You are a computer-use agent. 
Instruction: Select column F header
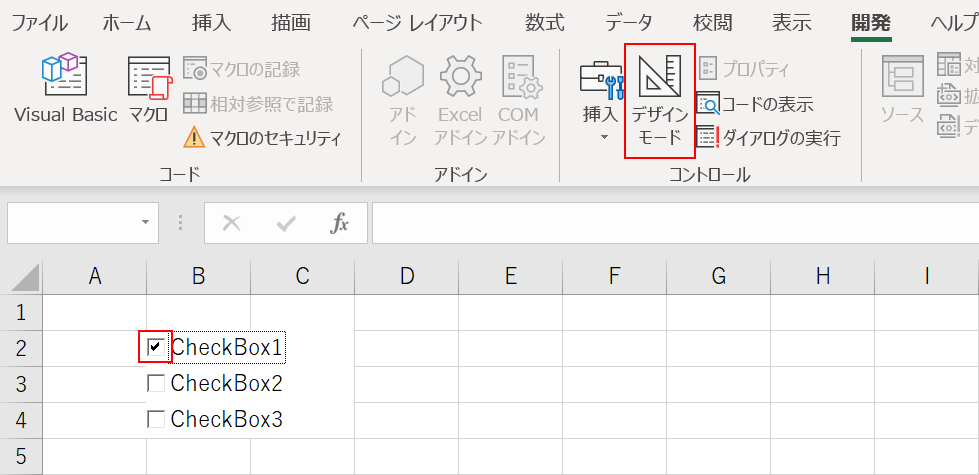point(614,277)
